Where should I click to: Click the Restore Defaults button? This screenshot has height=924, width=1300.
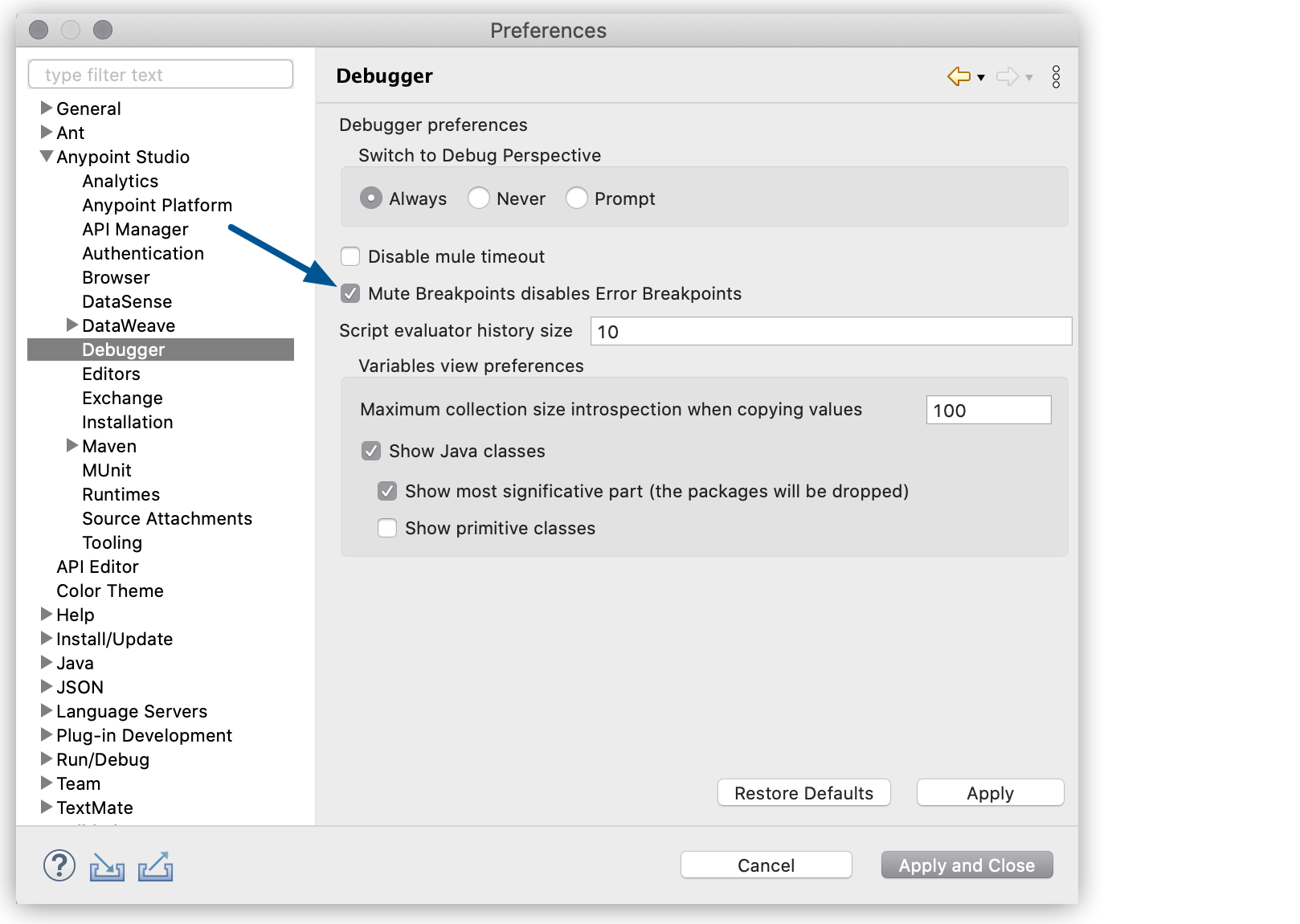[803, 792]
